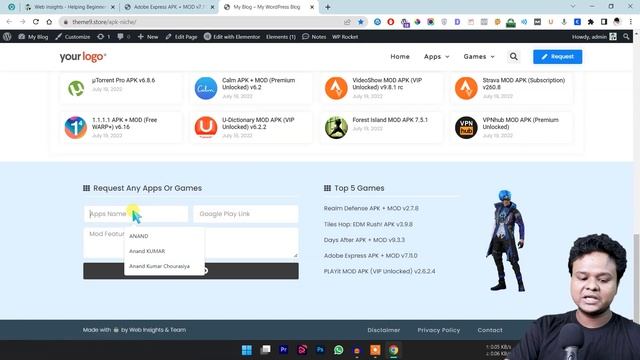This screenshot has width=640, height=360.
Task: Open the VideoShow app icon
Action: click(336, 88)
